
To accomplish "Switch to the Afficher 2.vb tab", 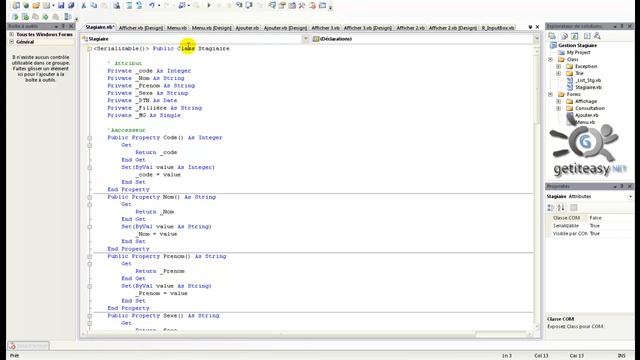I will pyautogui.click(x=411, y=28).
